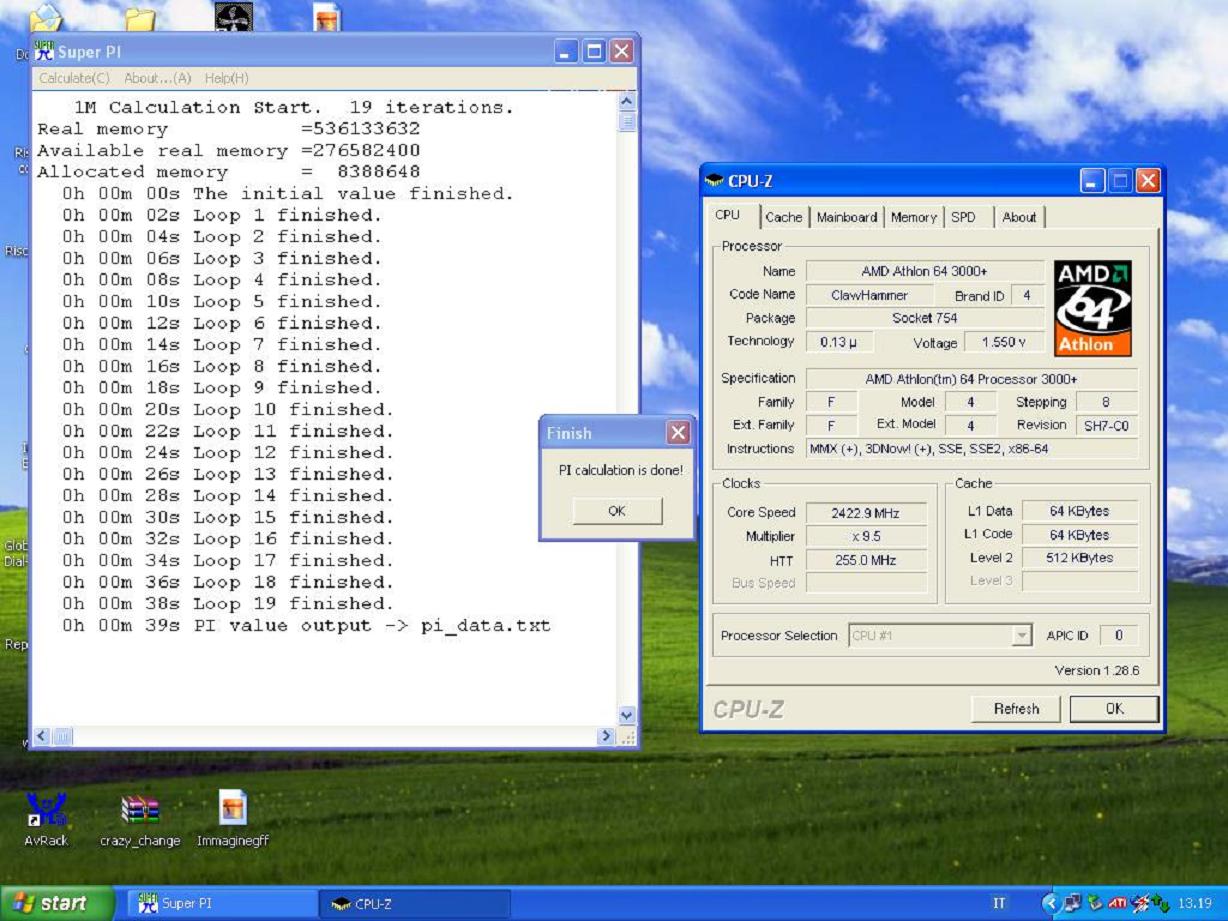Click the Instructions field MMX (+), 3DNow!
The height and width of the screenshot is (921, 1228).
(x=971, y=449)
